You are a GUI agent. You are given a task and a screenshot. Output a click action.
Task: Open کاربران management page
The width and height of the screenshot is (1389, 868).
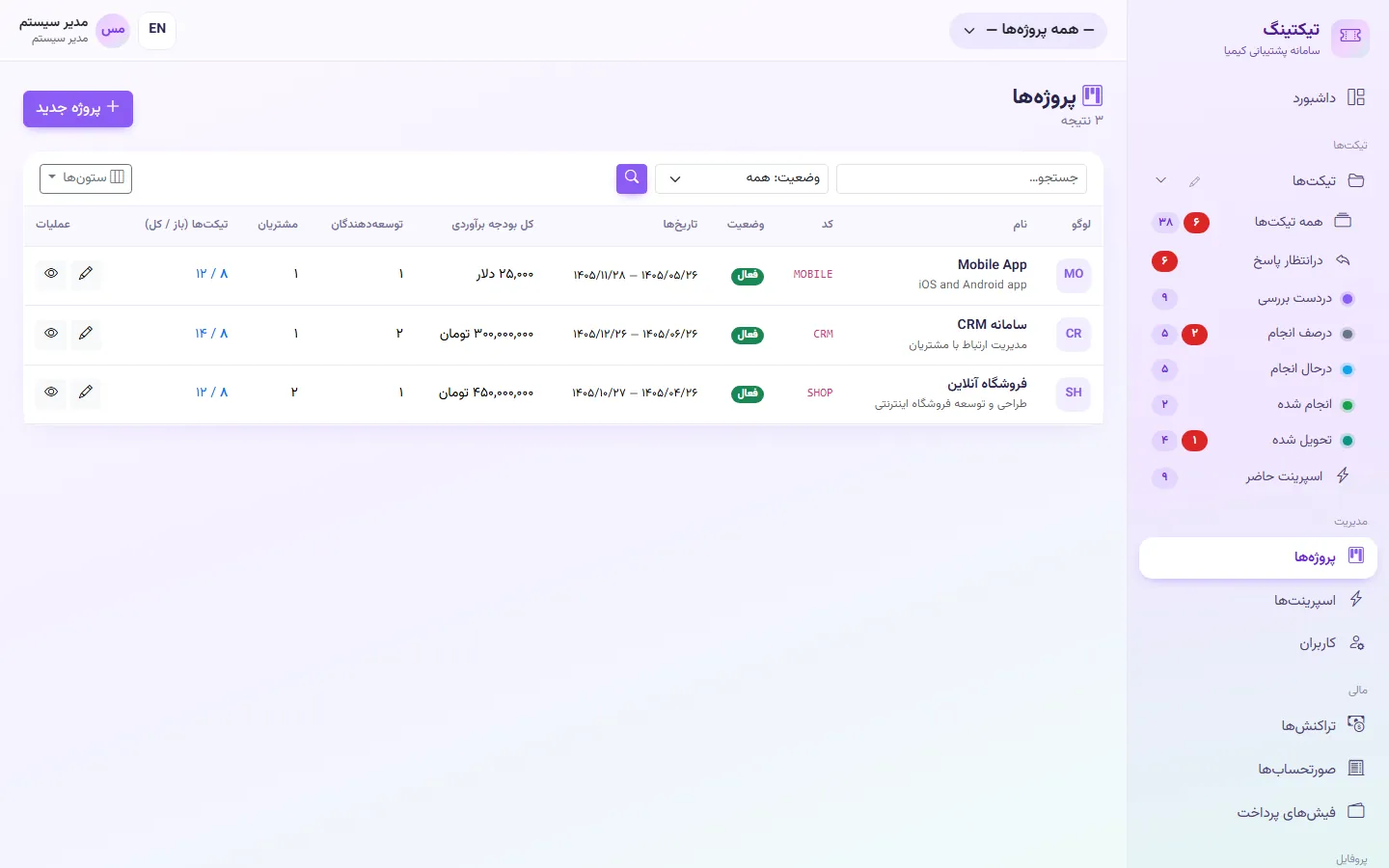click(x=1258, y=643)
